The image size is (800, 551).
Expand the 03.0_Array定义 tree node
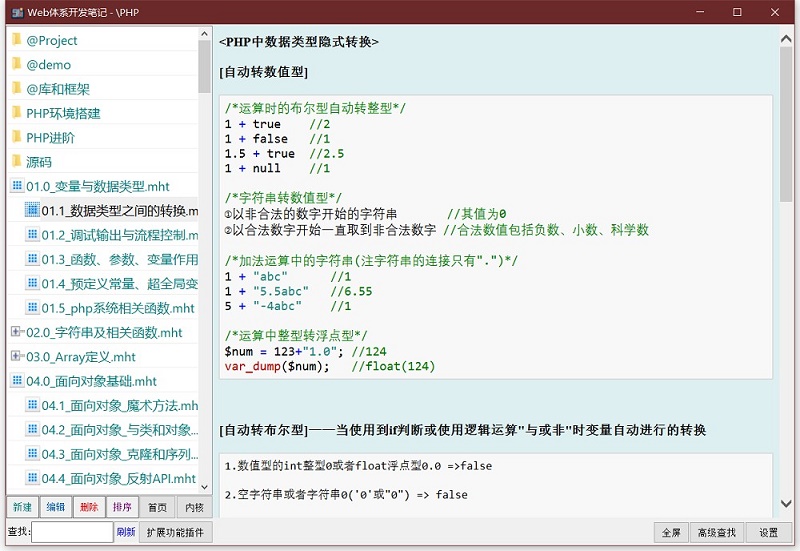16,356
